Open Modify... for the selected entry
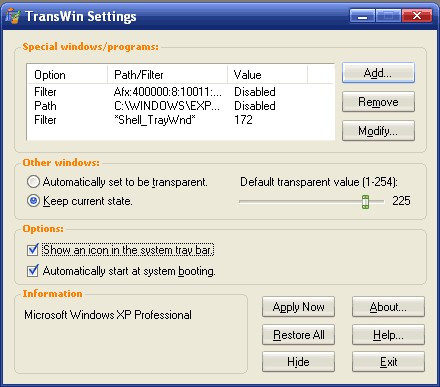This screenshot has width=440, height=387. coord(378,131)
